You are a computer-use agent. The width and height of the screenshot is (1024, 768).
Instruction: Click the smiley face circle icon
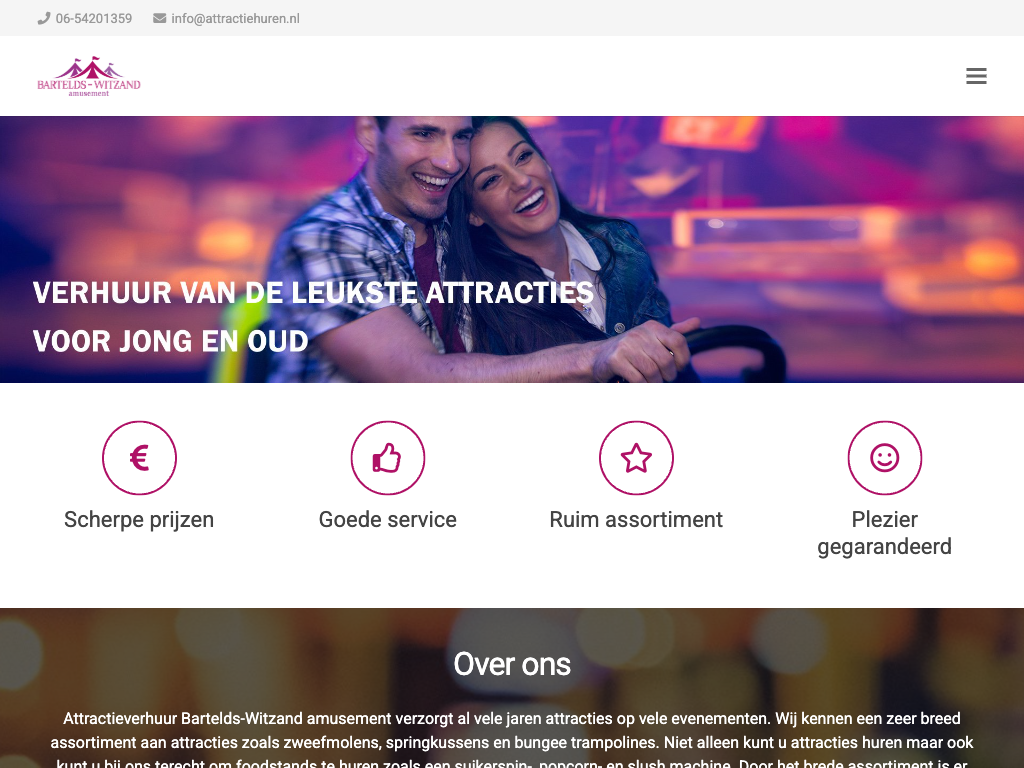tap(885, 458)
